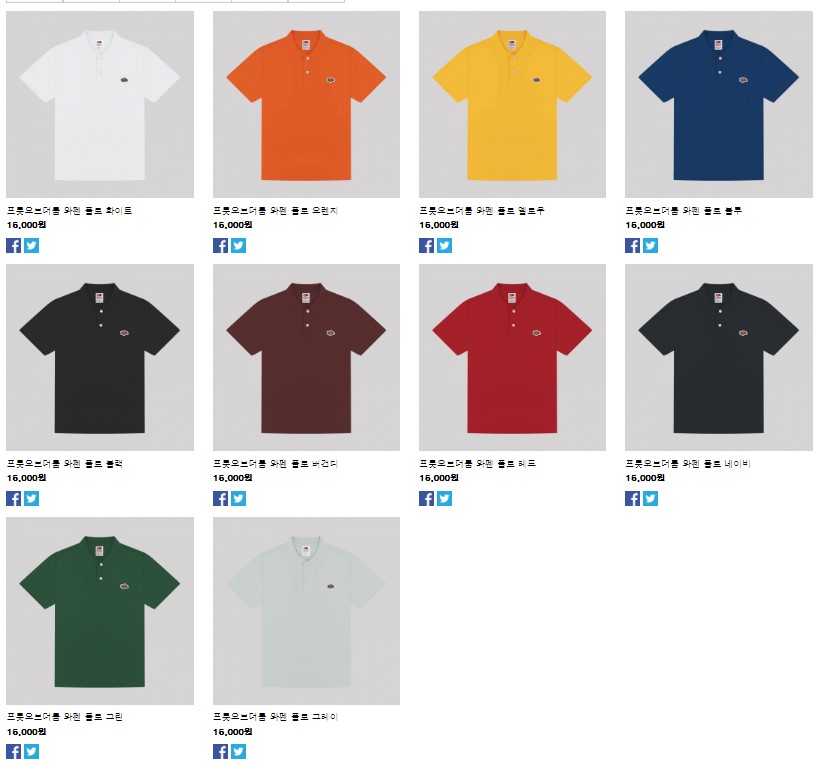Tweet the orange polo shirt product
The image size is (818, 766).
(238, 245)
